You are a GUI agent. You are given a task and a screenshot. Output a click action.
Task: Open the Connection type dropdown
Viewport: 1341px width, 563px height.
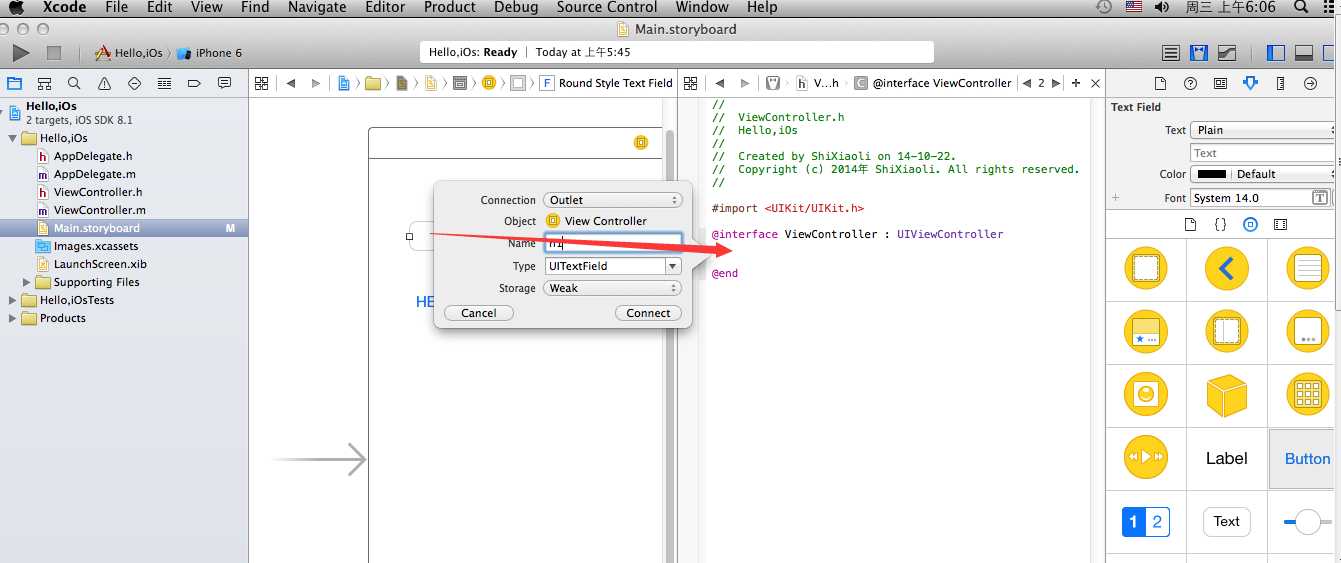coord(613,200)
